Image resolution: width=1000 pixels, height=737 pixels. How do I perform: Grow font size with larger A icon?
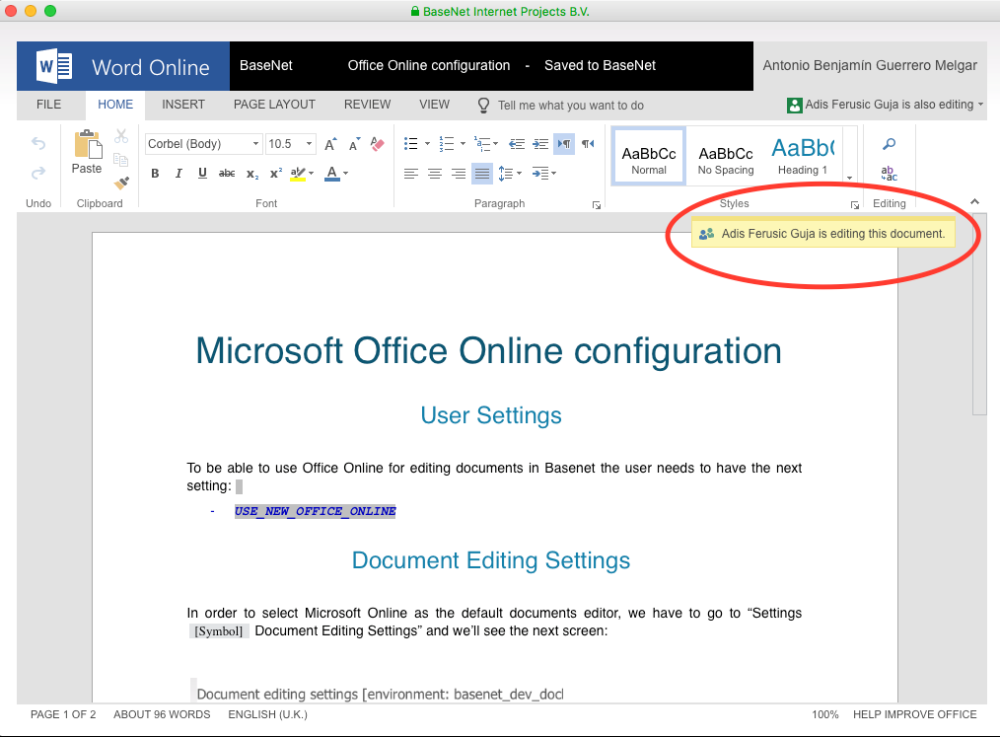(330, 144)
